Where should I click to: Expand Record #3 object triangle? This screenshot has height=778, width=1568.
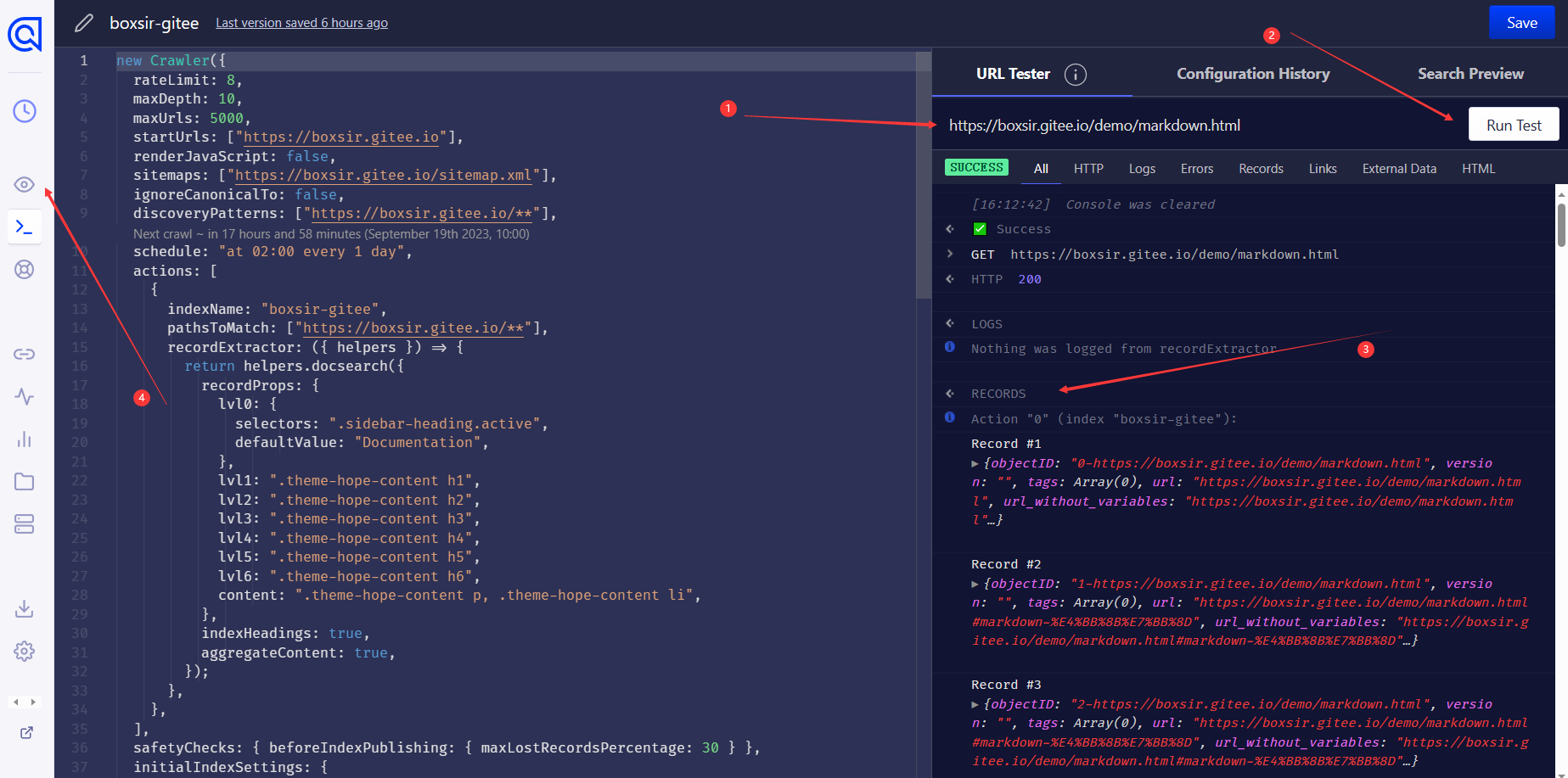pyautogui.click(x=975, y=704)
